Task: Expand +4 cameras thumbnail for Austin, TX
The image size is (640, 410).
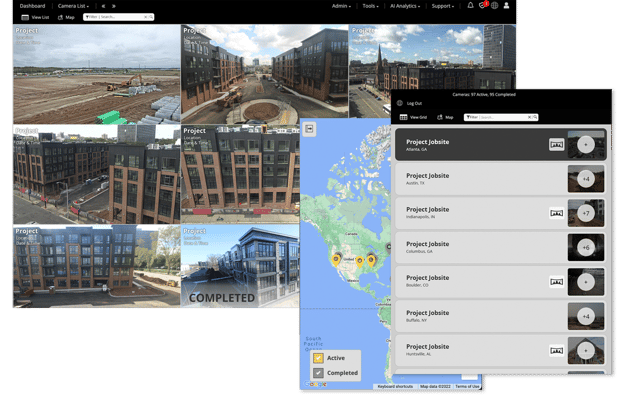Action: coord(586,179)
